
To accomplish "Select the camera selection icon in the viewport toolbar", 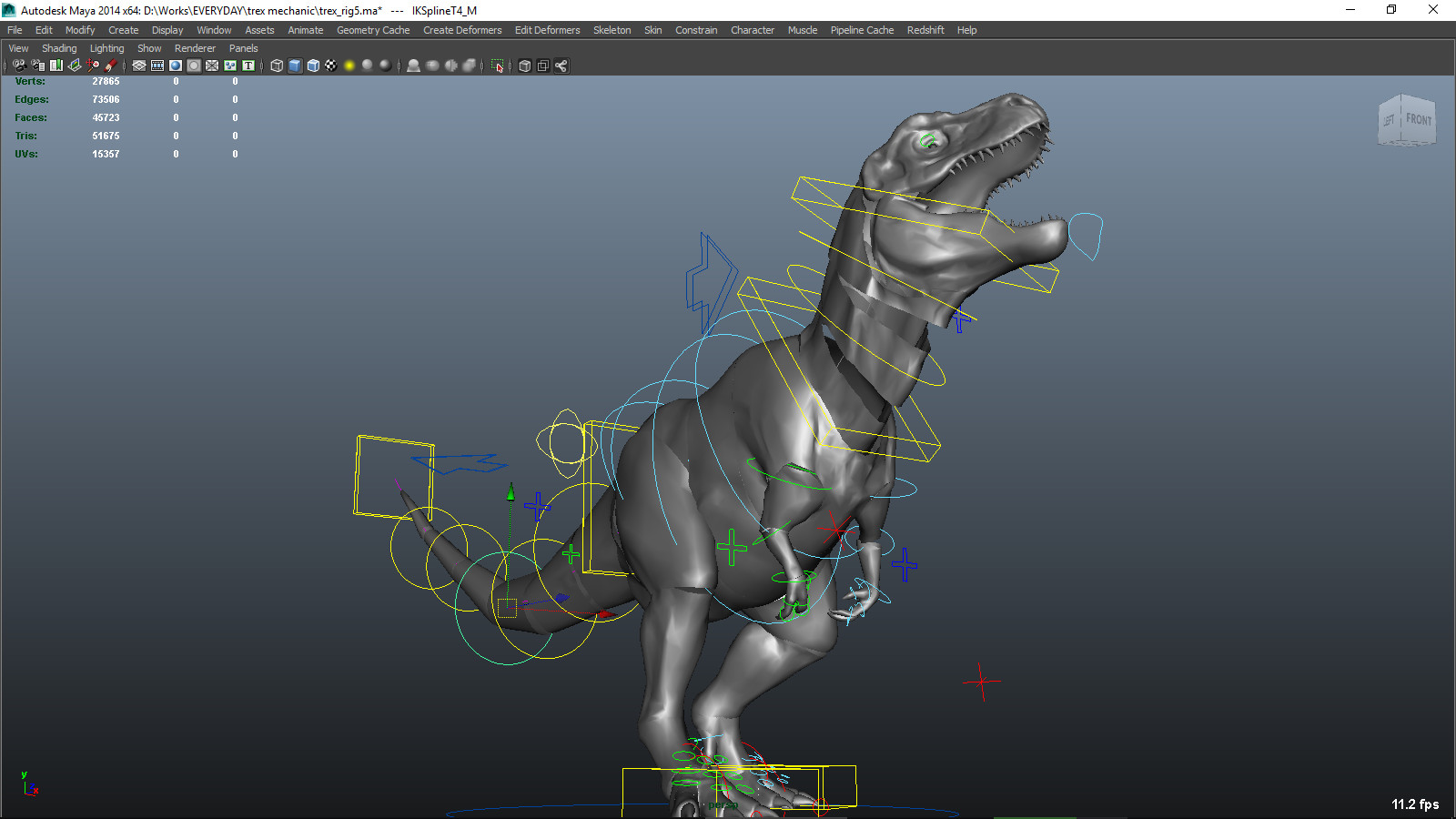I will click(x=20, y=65).
